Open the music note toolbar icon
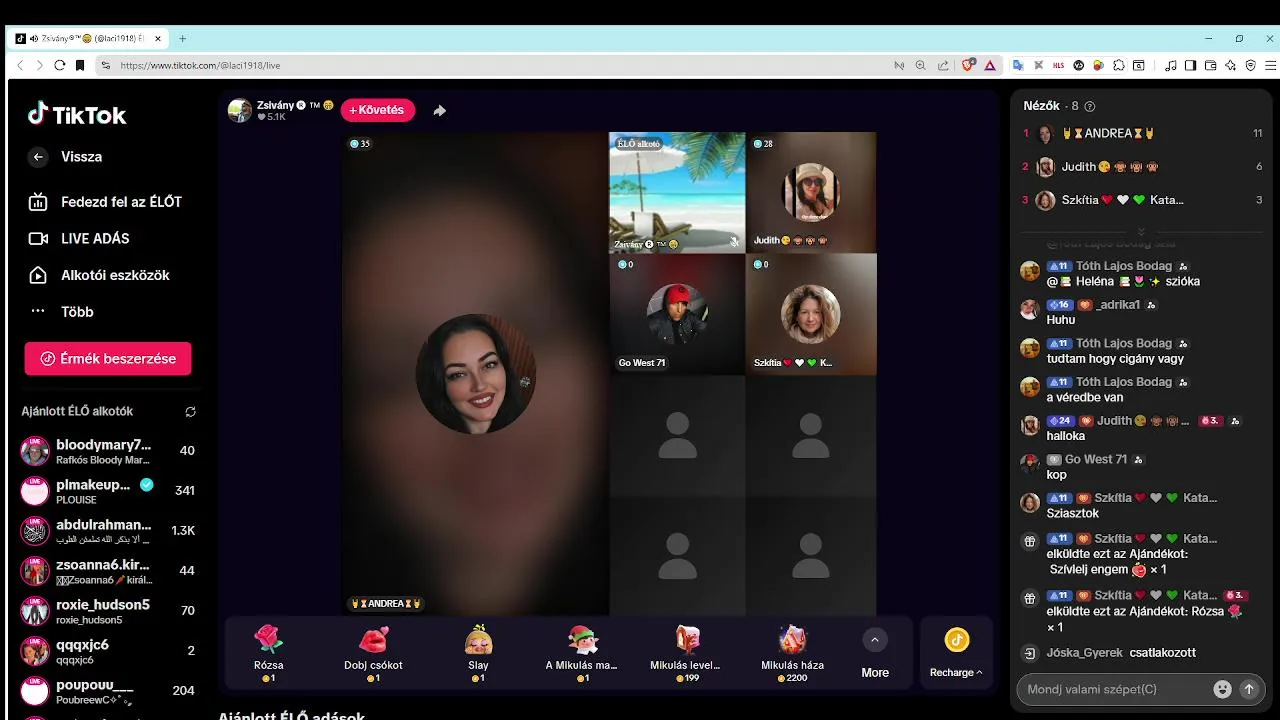The width and height of the screenshot is (1280, 720). [1171, 65]
